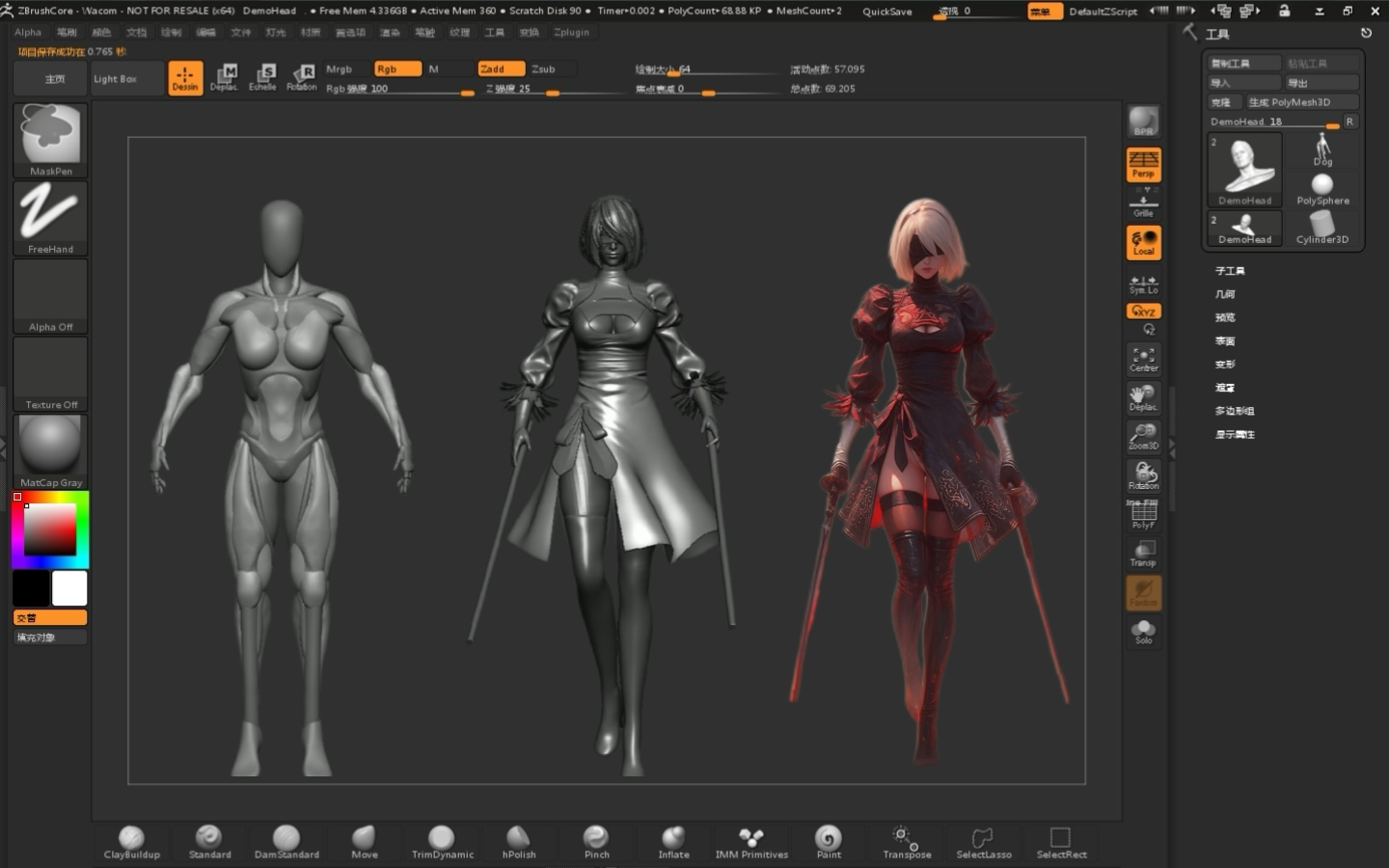Pick the Move brush
The width and height of the screenshot is (1389, 868).
pyautogui.click(x=364, y=842)
